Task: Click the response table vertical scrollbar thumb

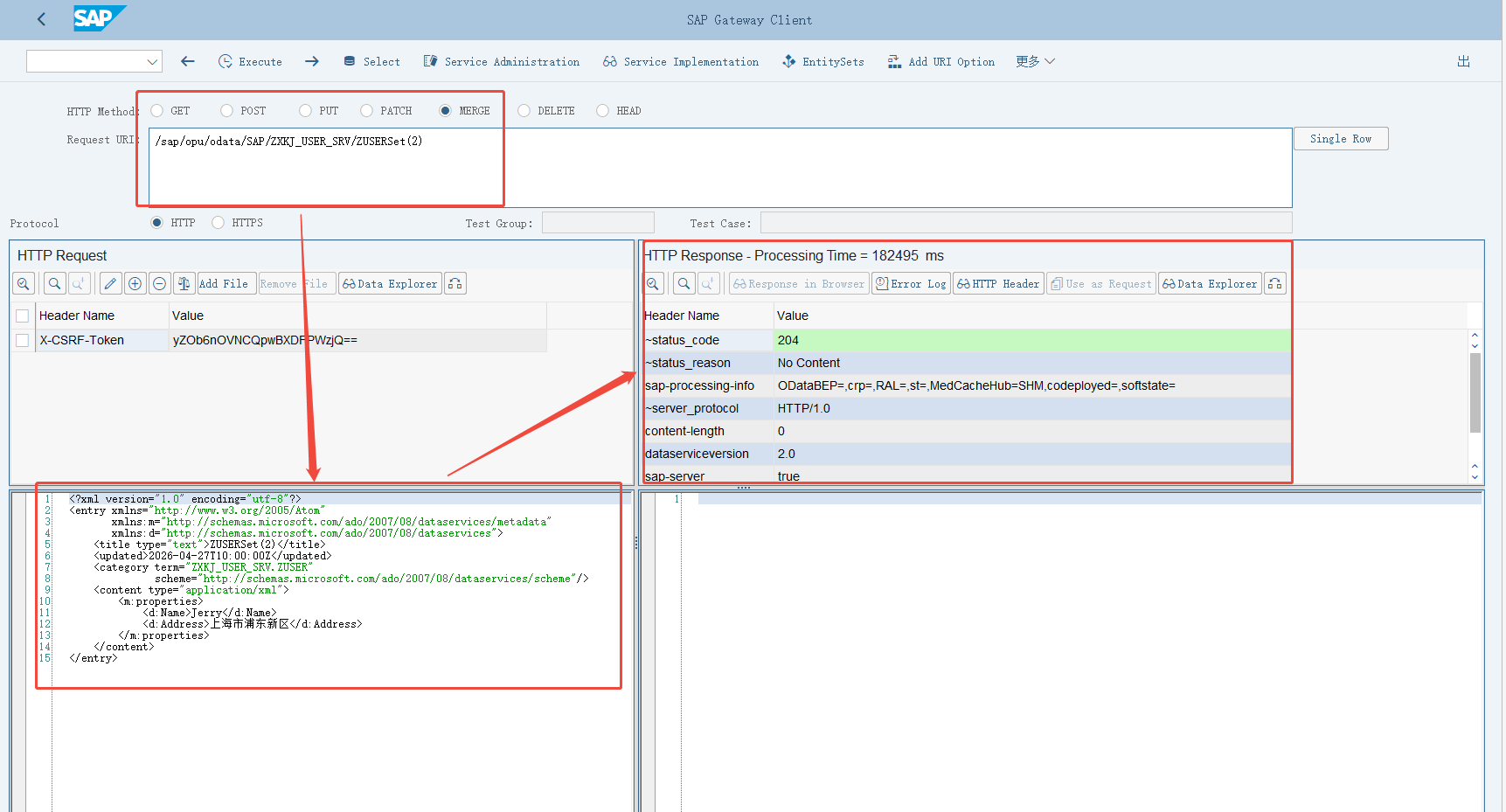Action: point(1475,392)
